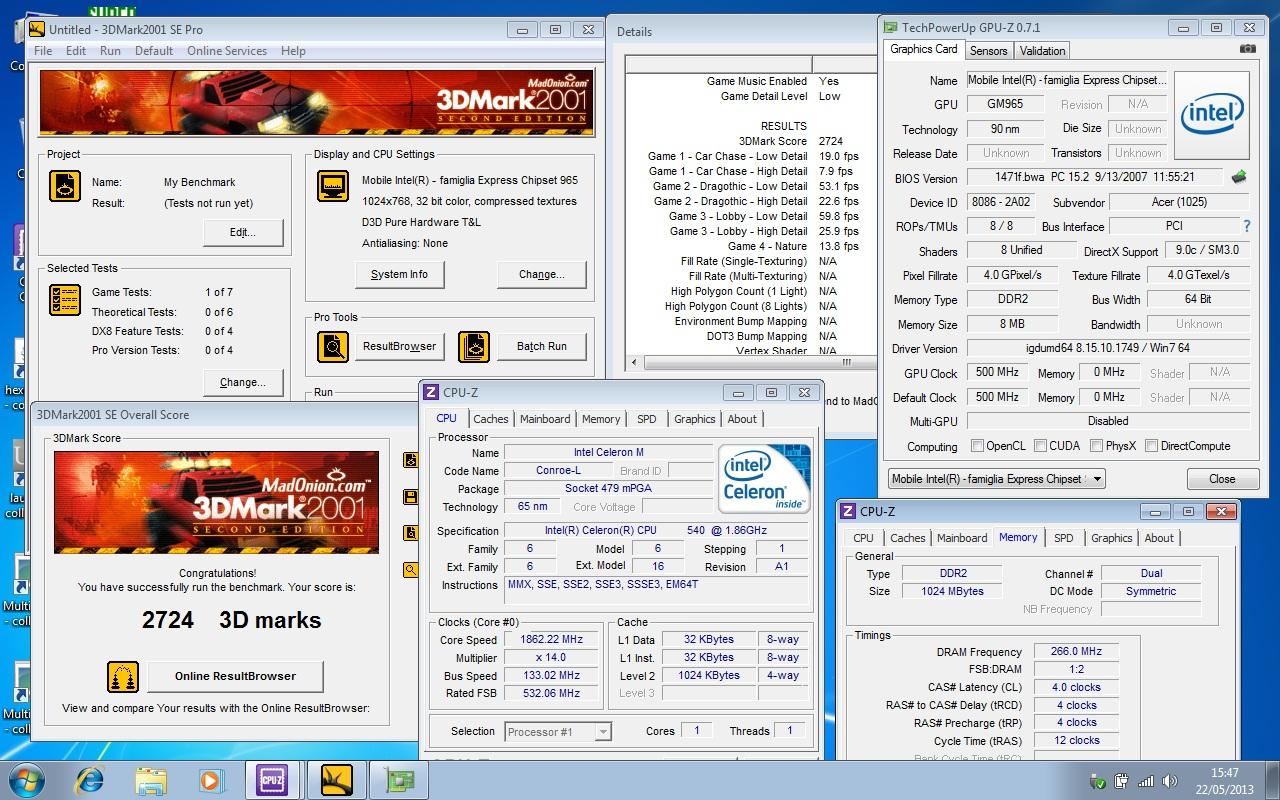Image resolution: width=1280 pixels, height=800 pixels.
Task: Click the Driver Version field in GPU-Z
Action: 1108,348
